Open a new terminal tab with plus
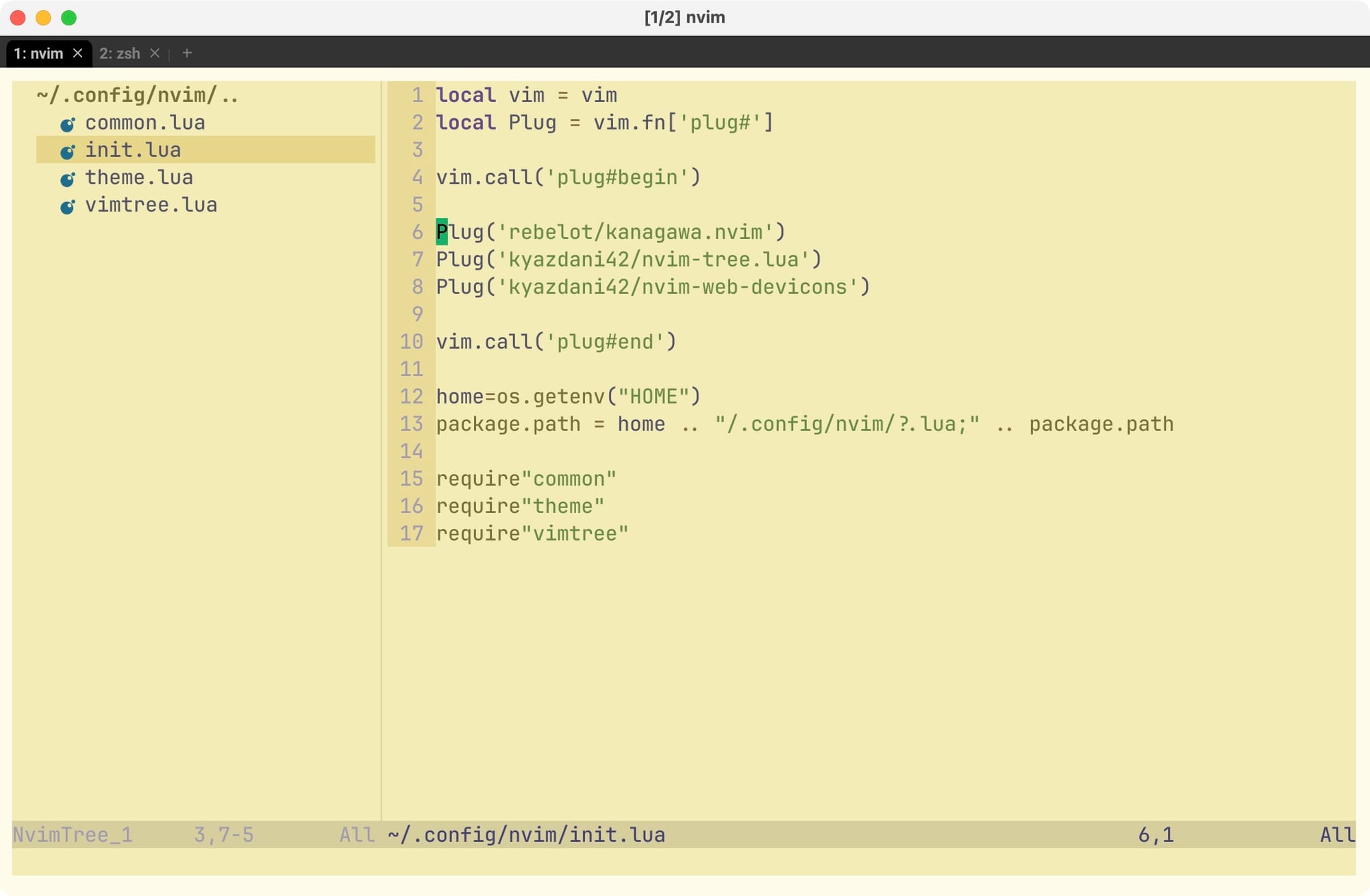 [187, 53]
